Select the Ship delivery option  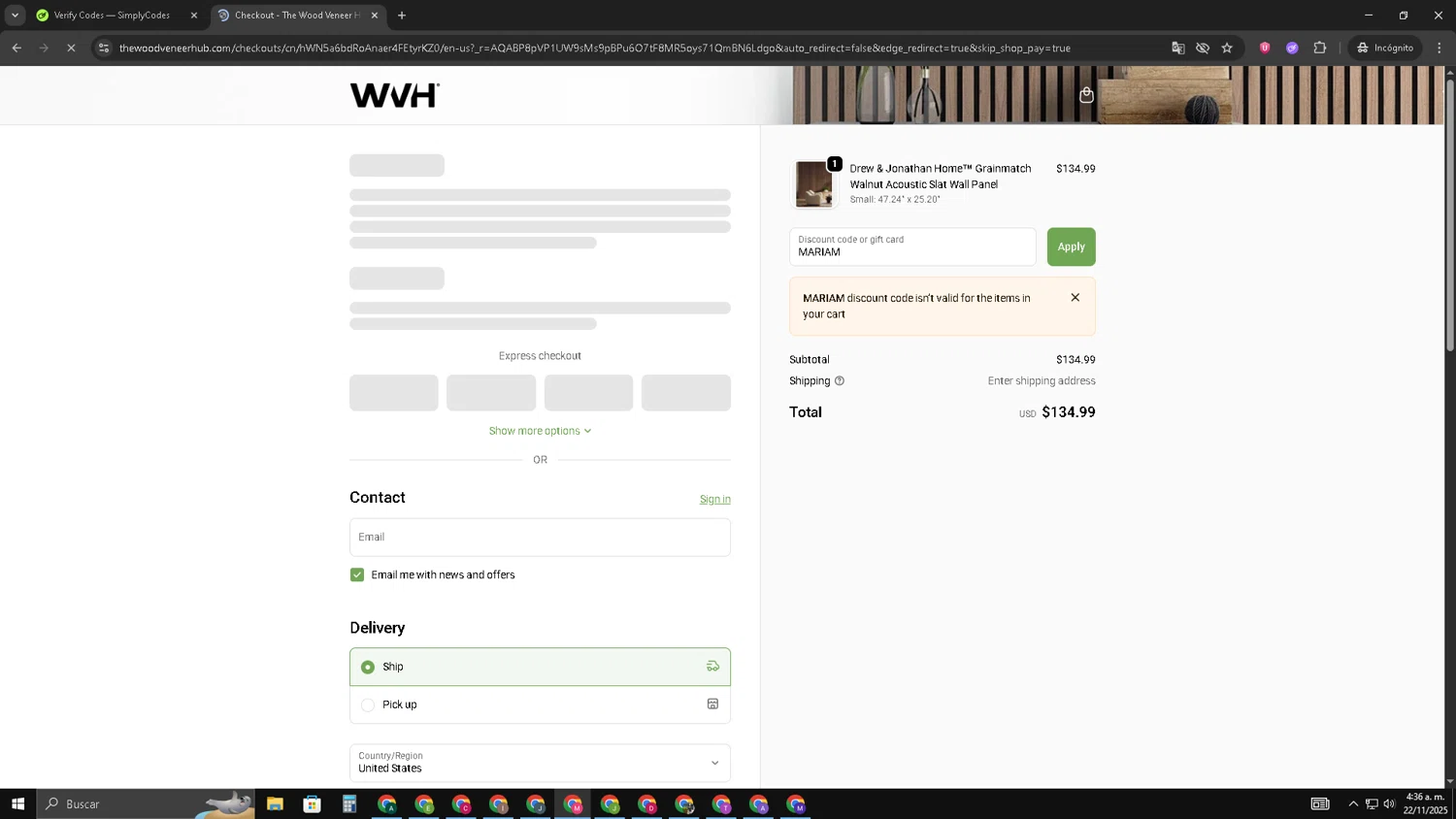(540, 667)
